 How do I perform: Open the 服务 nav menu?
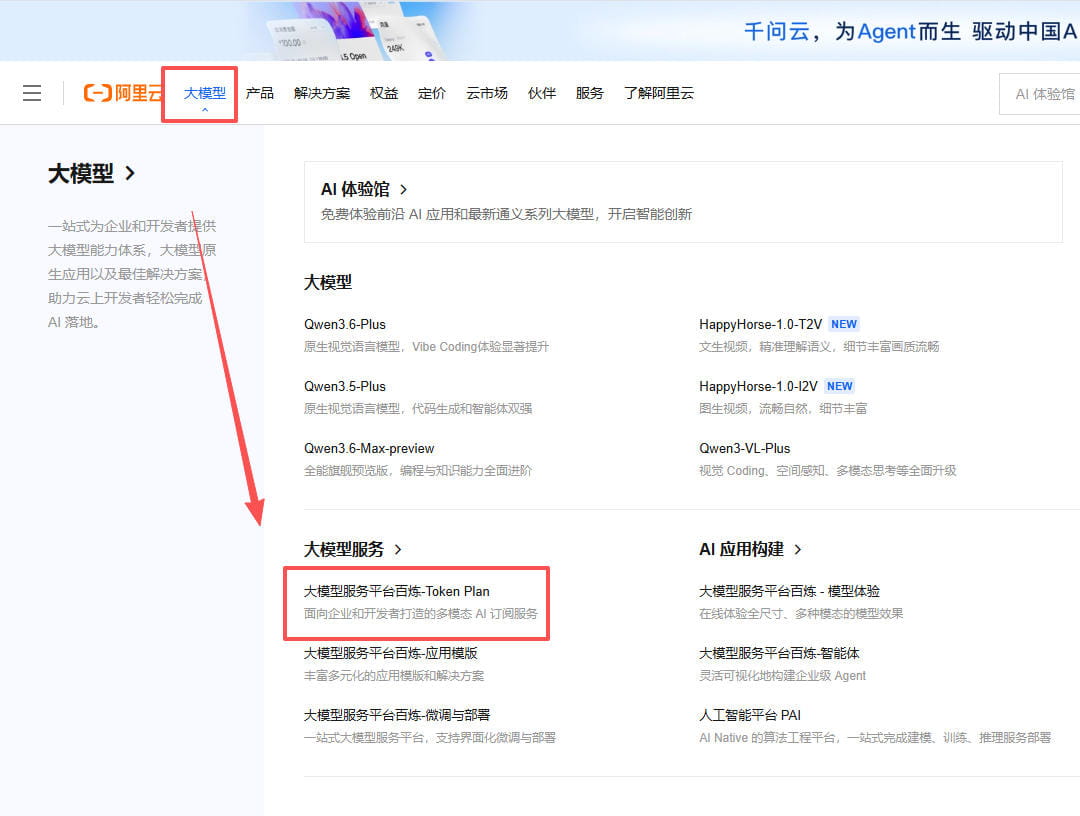pyautogui.click(x=590, y=93)
